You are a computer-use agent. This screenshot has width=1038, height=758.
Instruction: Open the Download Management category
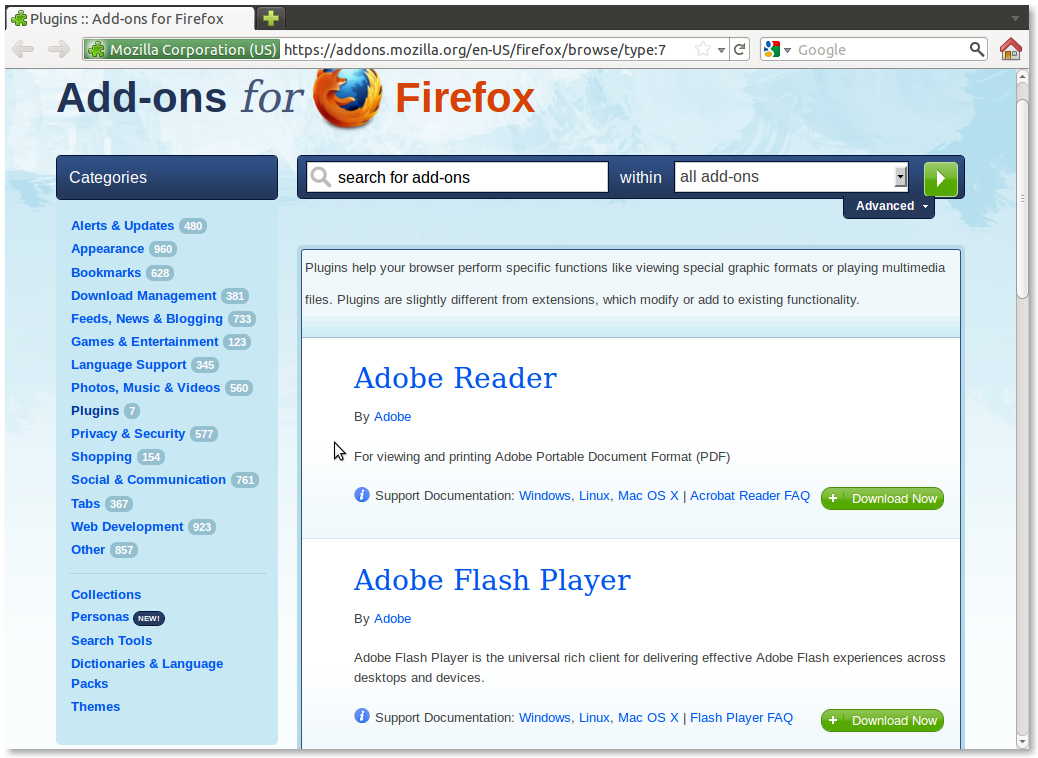click(x=144, y=296)
